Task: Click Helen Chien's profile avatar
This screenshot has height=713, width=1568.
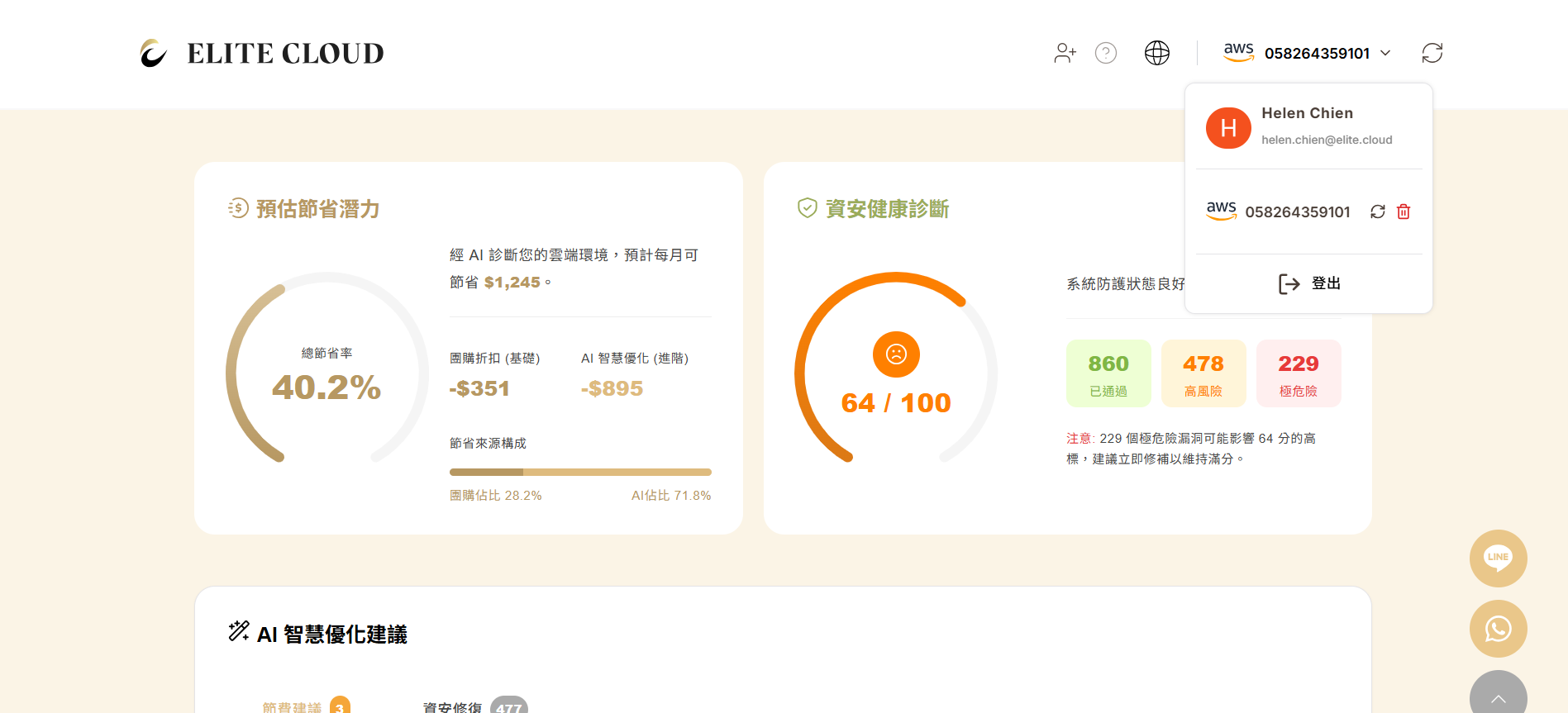Action: pyautogui.click(x=1228, y=128)
